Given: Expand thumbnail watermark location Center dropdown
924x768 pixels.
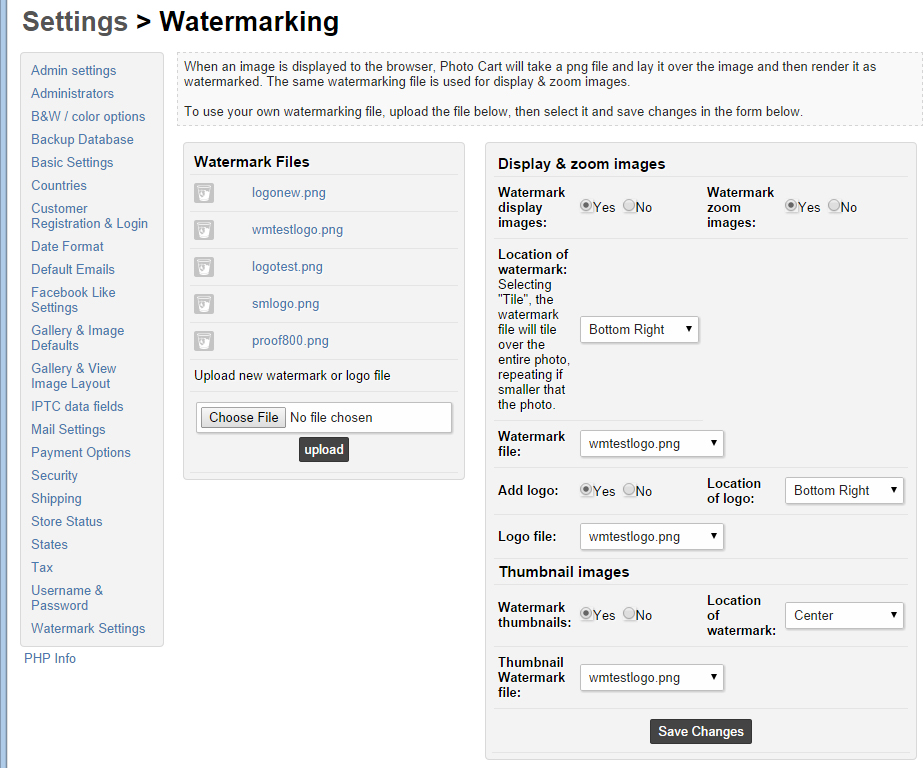Looking at the screenshot, I should tap(844, 615).
